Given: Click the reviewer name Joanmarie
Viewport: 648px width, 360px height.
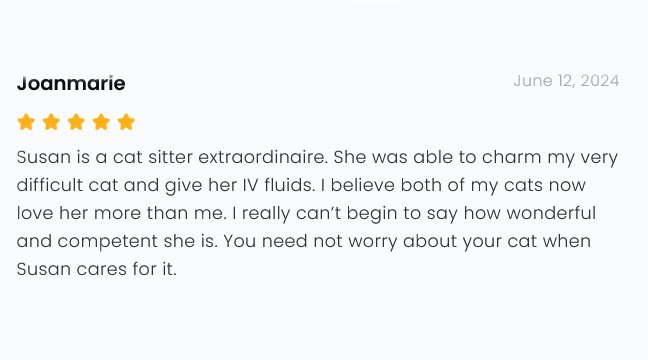Looking at the screenshot, I should pyautogui.click(x=71, y=83).
